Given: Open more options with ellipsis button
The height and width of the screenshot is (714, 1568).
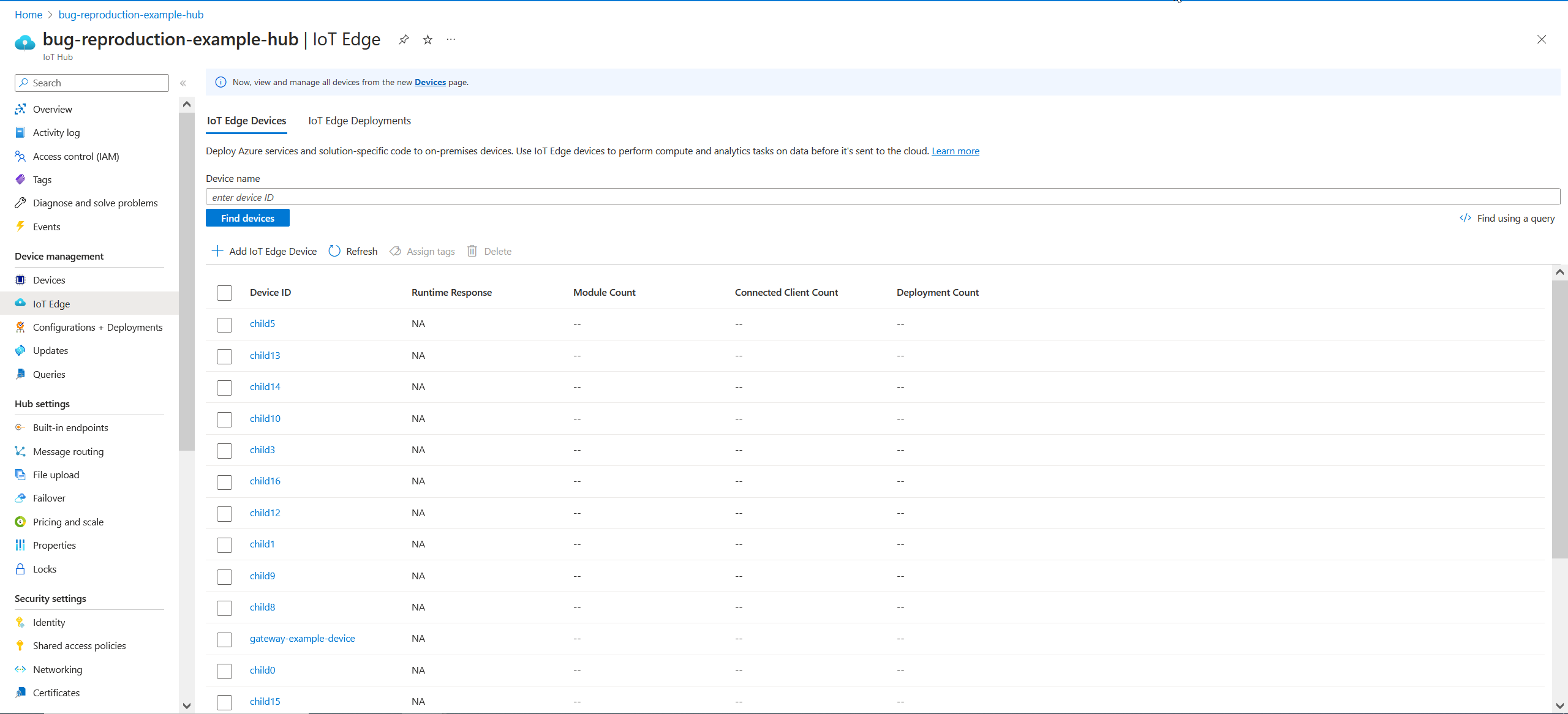Looking at the screenshot, I should tap(451, 39).
